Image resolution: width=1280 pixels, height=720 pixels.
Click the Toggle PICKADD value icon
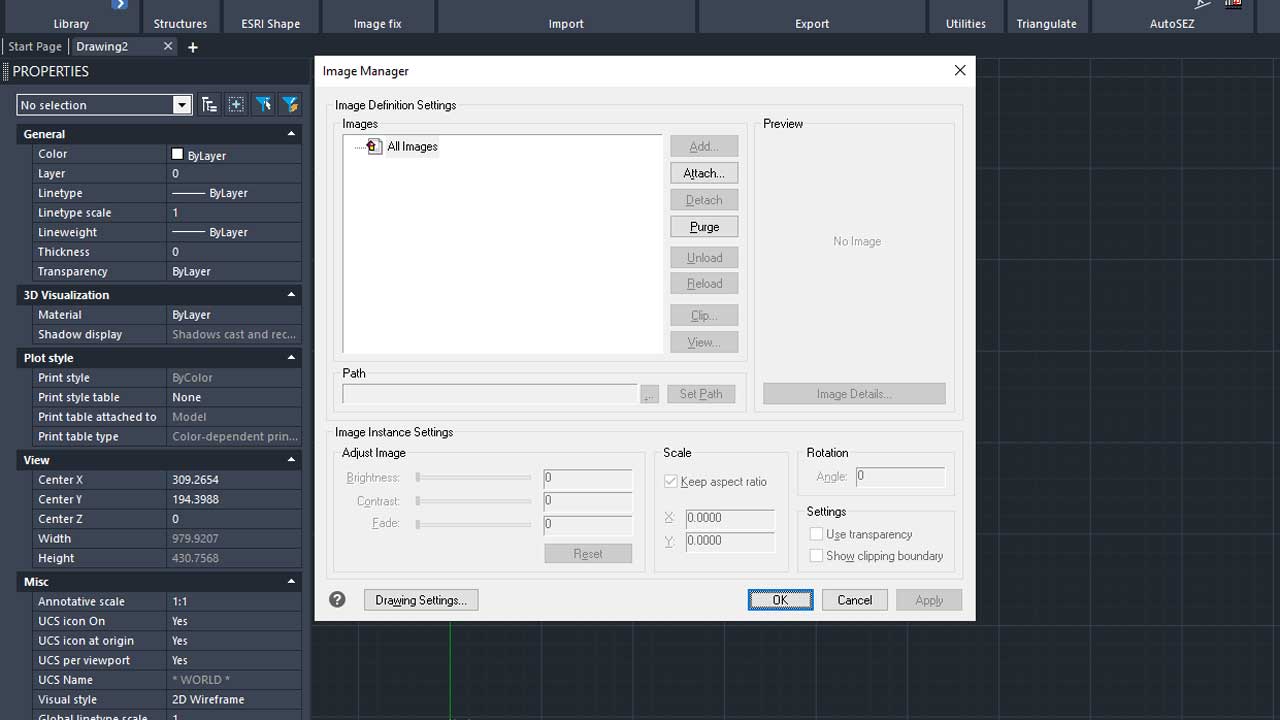[x=209, y=105]
